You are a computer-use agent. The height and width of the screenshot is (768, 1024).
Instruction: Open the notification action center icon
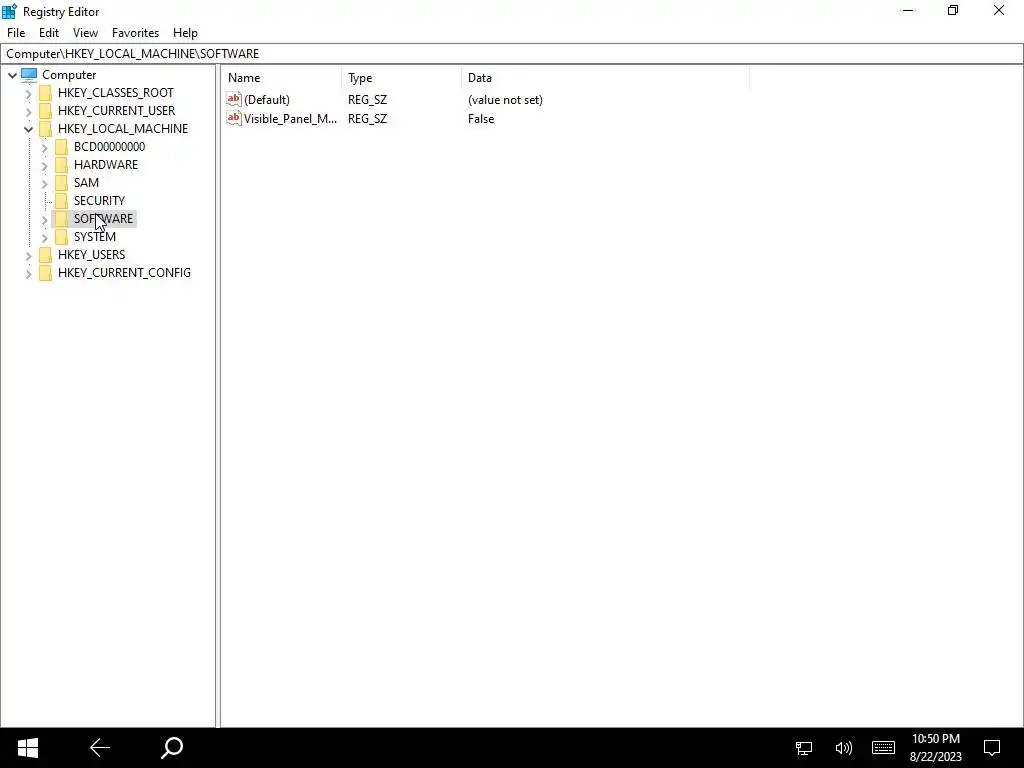tap(992, 748)
